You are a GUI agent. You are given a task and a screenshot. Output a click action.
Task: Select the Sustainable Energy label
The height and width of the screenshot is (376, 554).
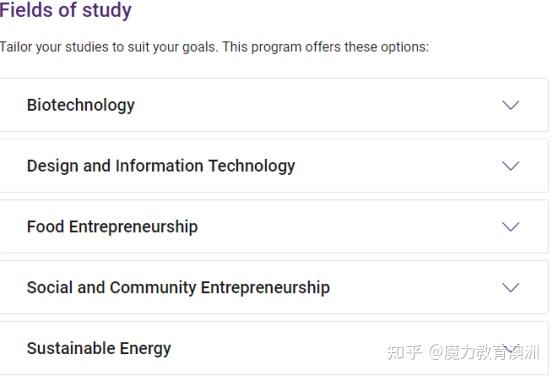pyautogui.click(x=99, y=349)
